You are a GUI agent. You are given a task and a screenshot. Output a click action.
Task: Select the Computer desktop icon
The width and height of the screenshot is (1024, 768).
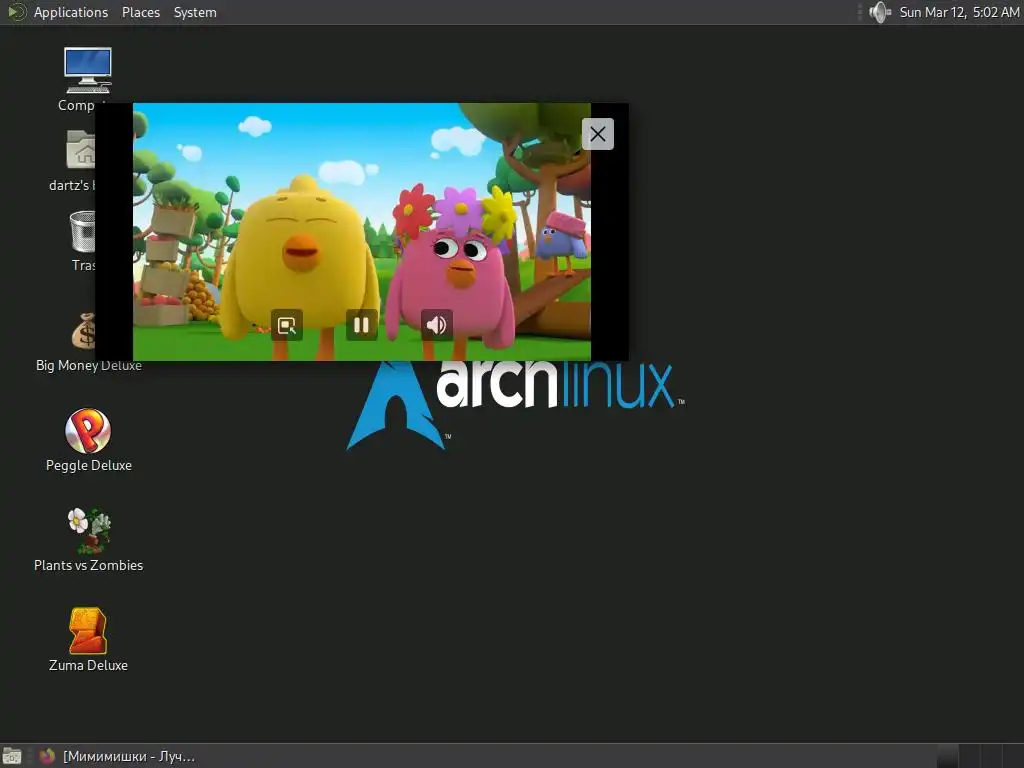(x=88, y=71)
